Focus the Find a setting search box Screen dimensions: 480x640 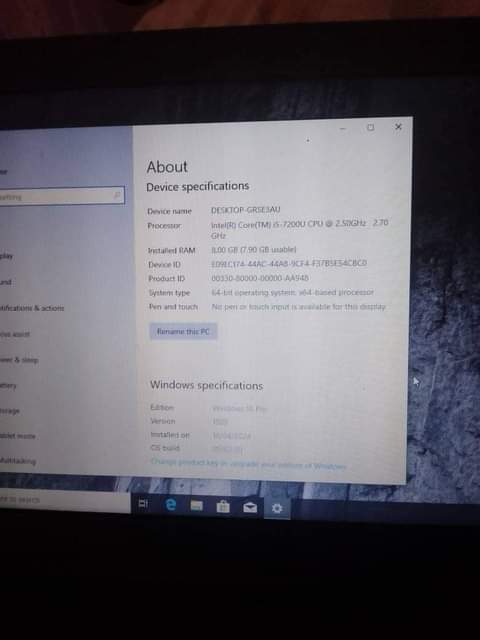click(x=61, y=196)
